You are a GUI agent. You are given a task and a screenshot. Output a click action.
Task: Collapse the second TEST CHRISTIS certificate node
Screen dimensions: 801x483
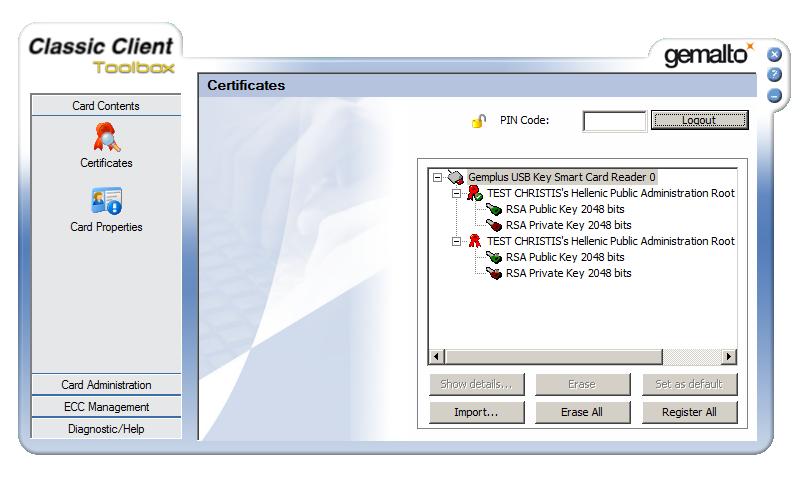pyautogui.click(x=456, y=241)
